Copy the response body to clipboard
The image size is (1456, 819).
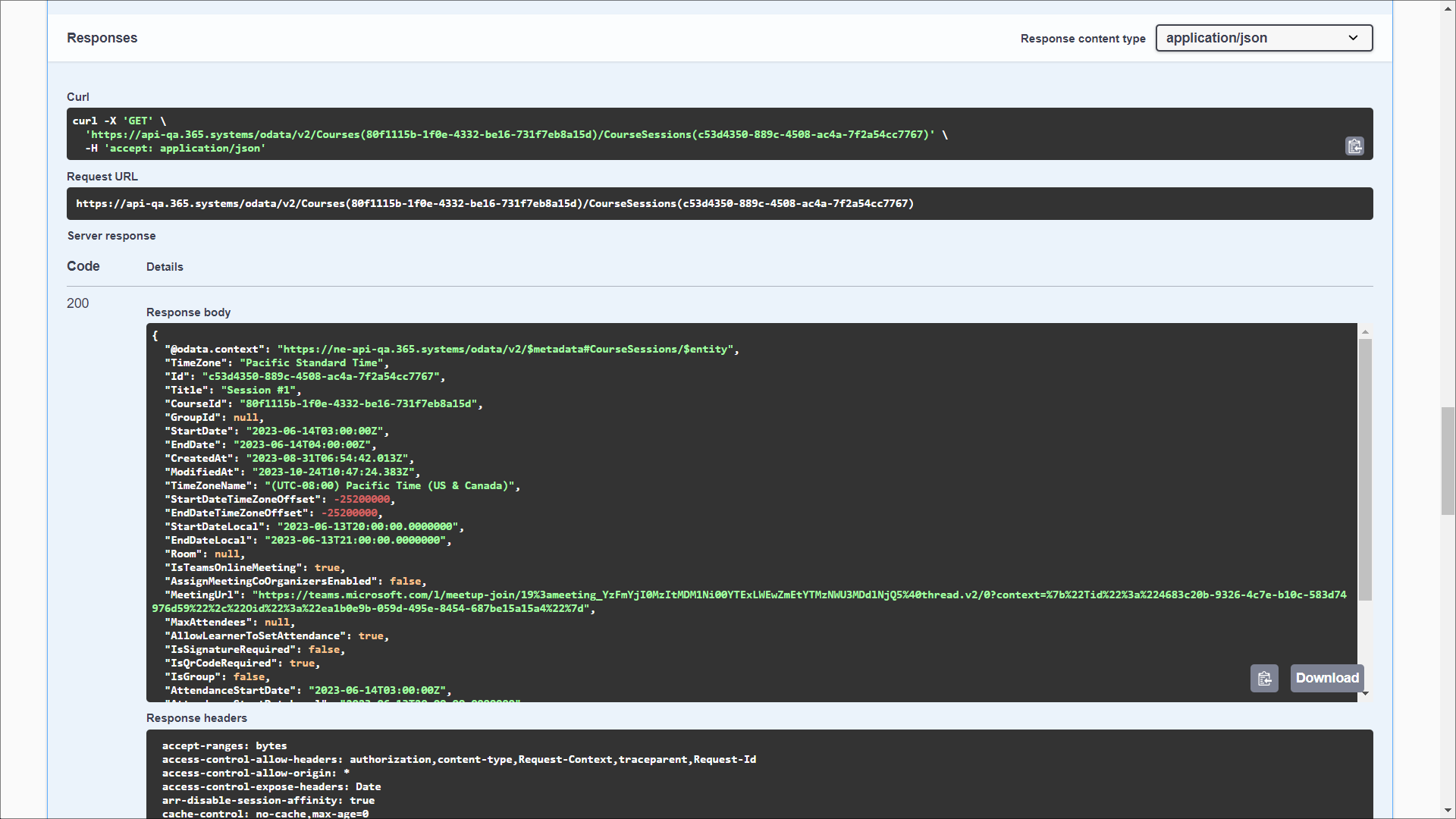point(1264,678)
